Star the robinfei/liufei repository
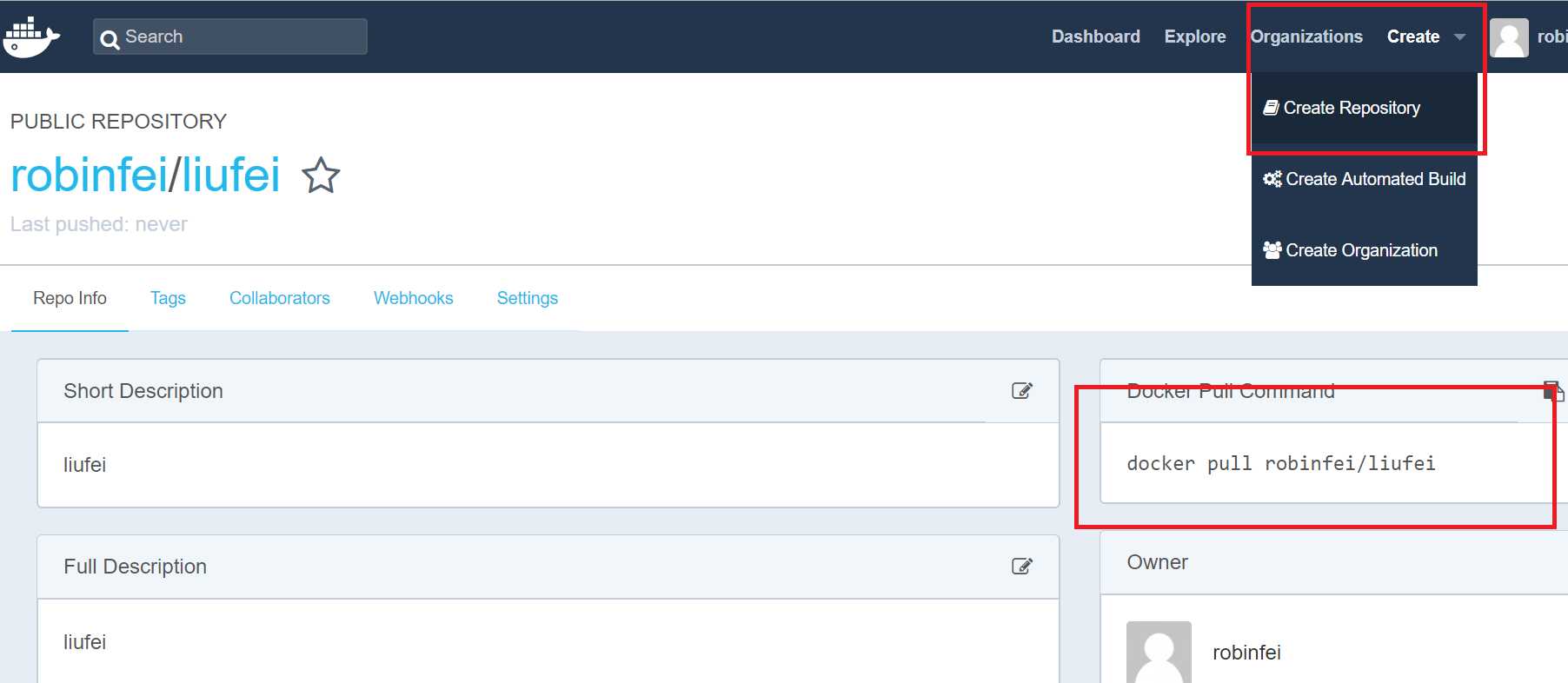The width and height of the screenshot is (1568, 683). point(321,175)
